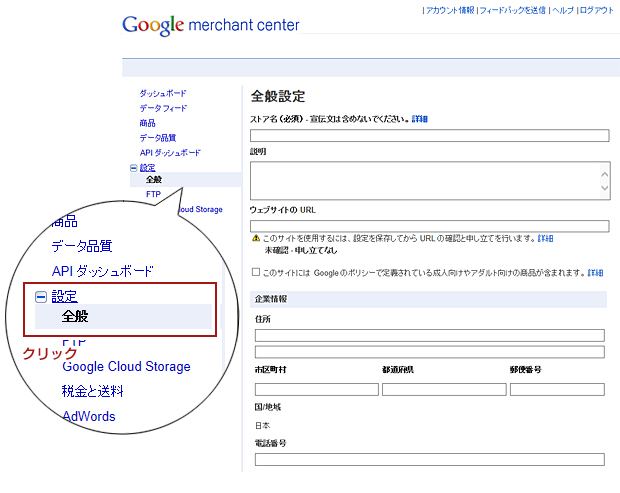
Task: Click the 日本 value under 国/地域
Action: point(263,425)
